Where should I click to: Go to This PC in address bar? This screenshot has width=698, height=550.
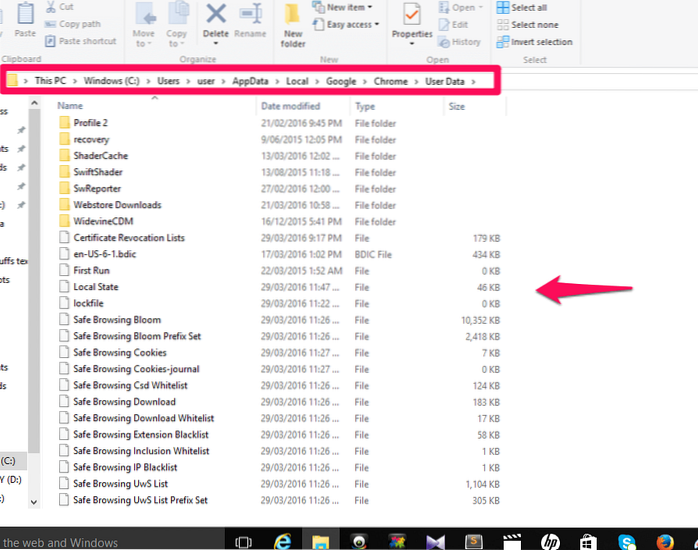[50, 81]
